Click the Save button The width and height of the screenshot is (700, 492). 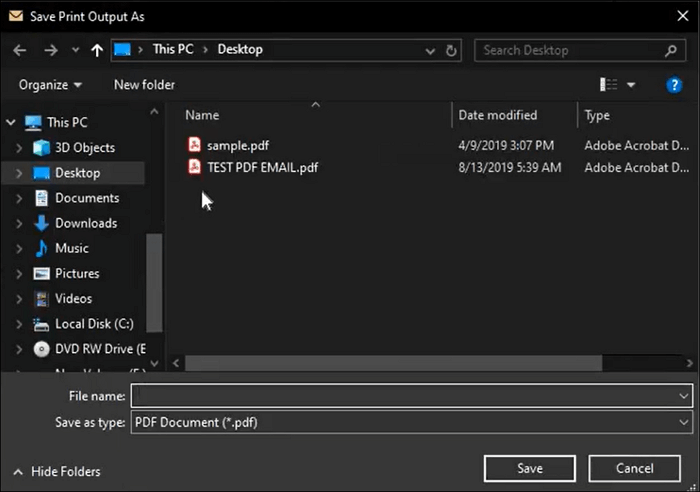point(529,468)
